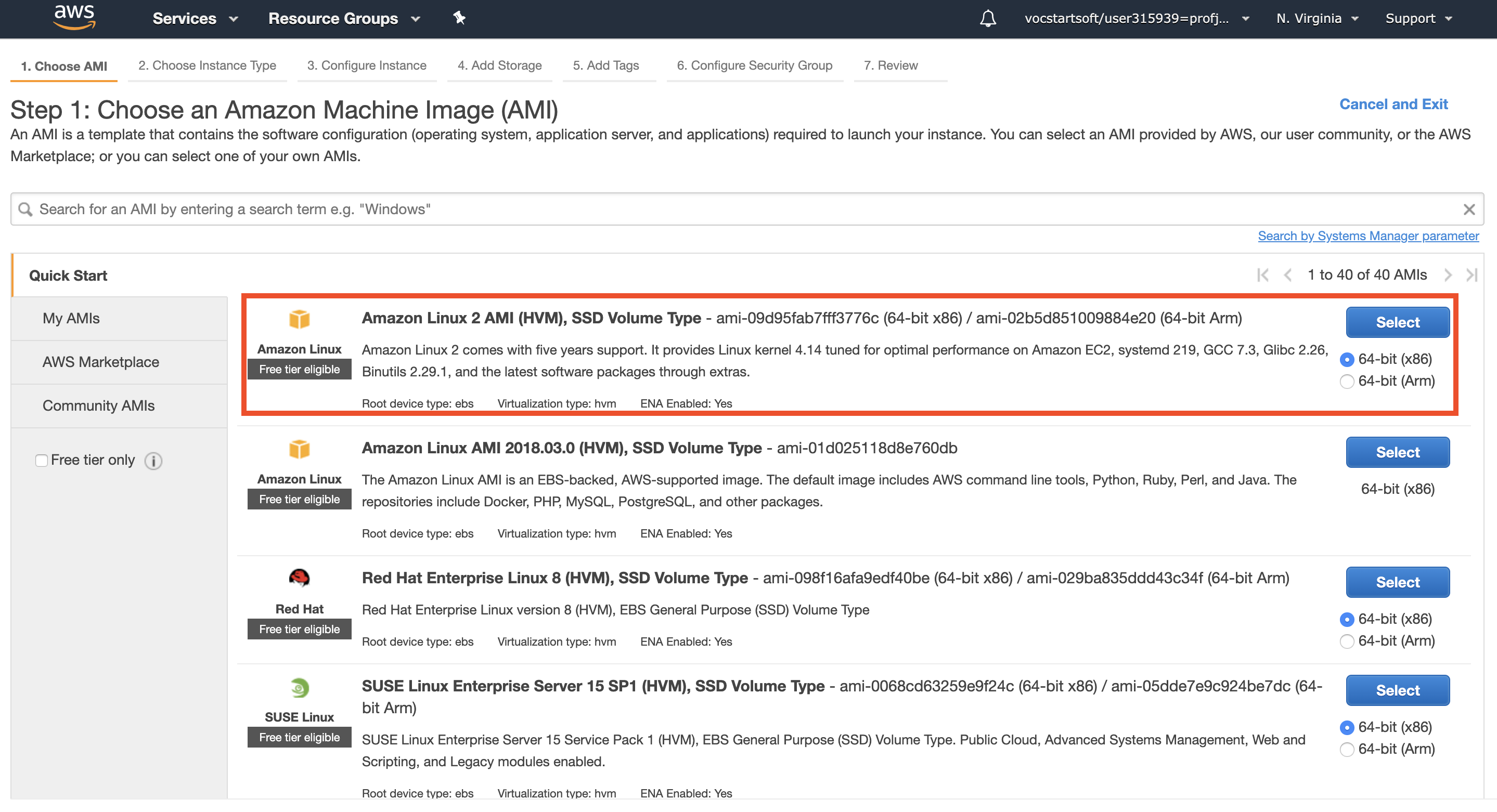Choose 64-bit (Arm) for Amazon Linux 2

[x=1347, y=382]
